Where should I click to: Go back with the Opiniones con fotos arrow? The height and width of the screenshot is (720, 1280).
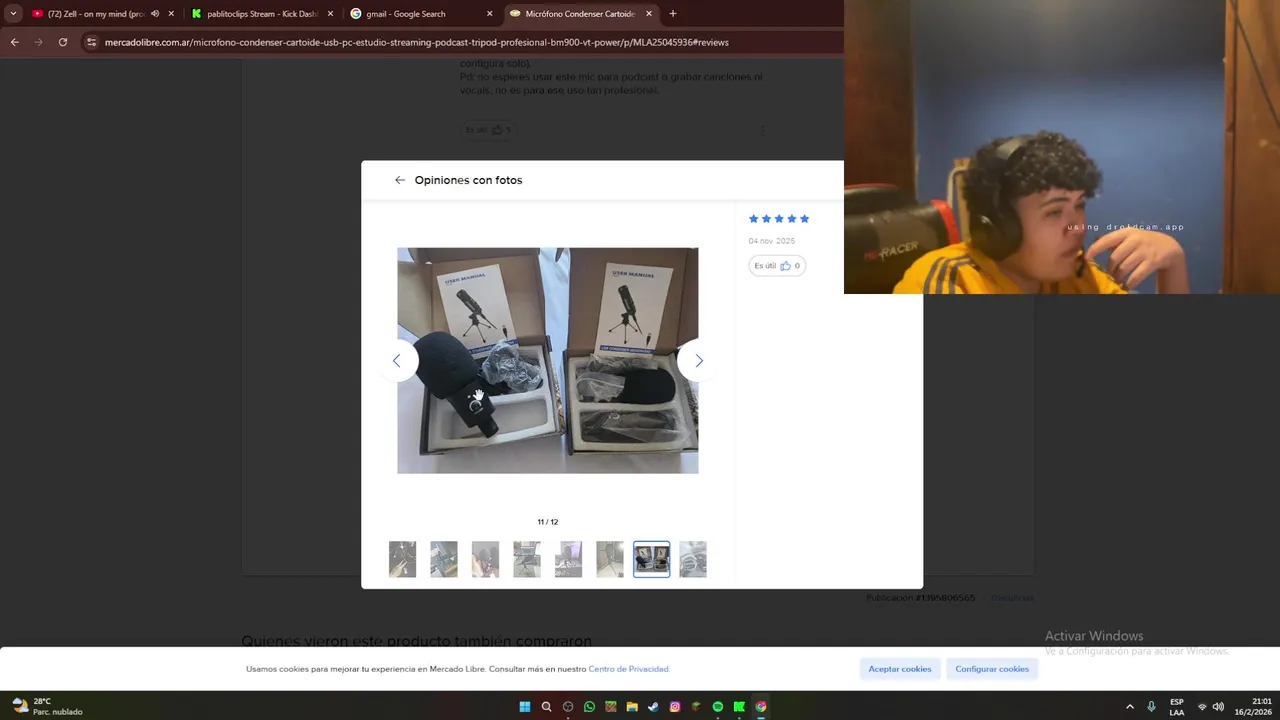tap(400, 180)
